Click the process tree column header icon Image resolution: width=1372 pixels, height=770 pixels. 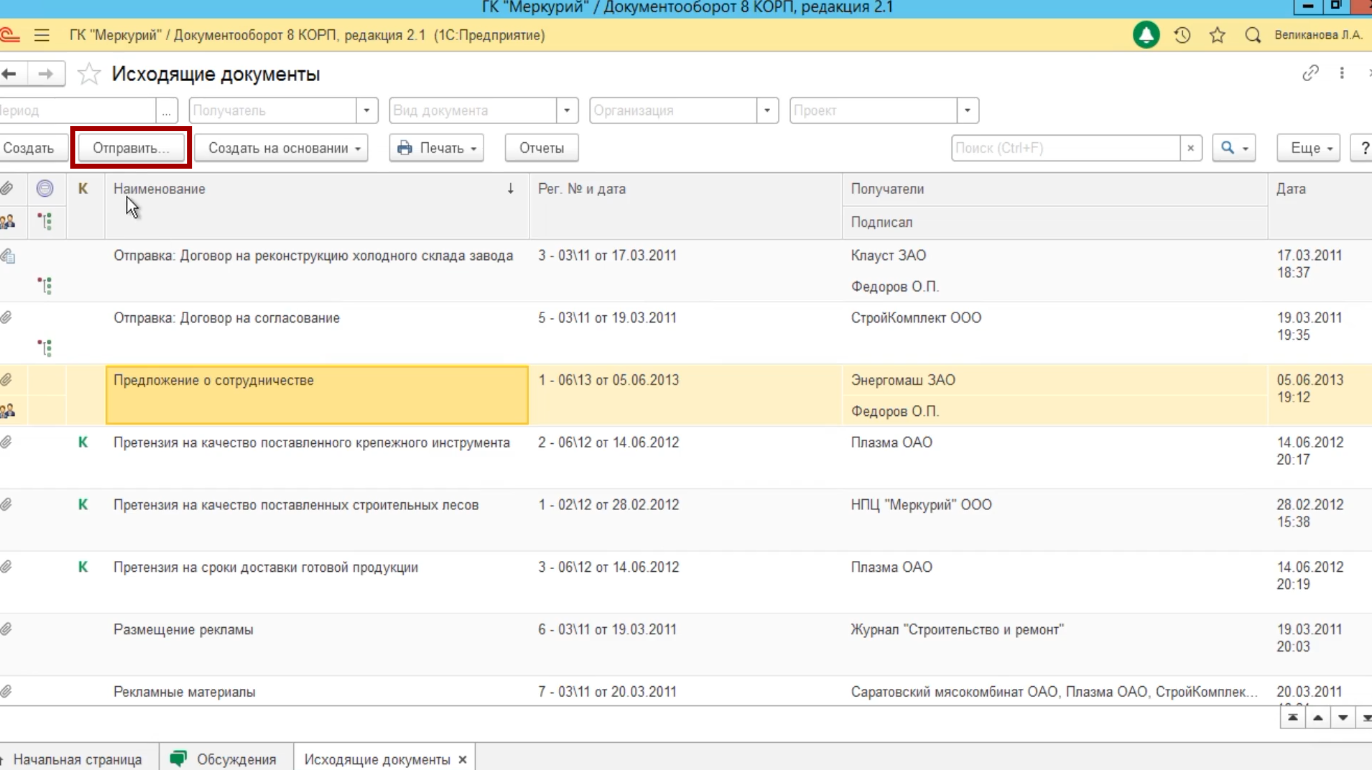pyautogui.click(x=44, y=221)
